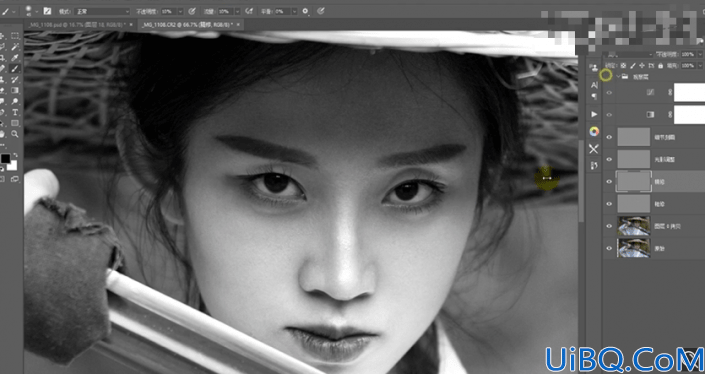705x374 pixels.
Task: Open the layer fill dropdown arrow
Action: (x=700, y=66)
